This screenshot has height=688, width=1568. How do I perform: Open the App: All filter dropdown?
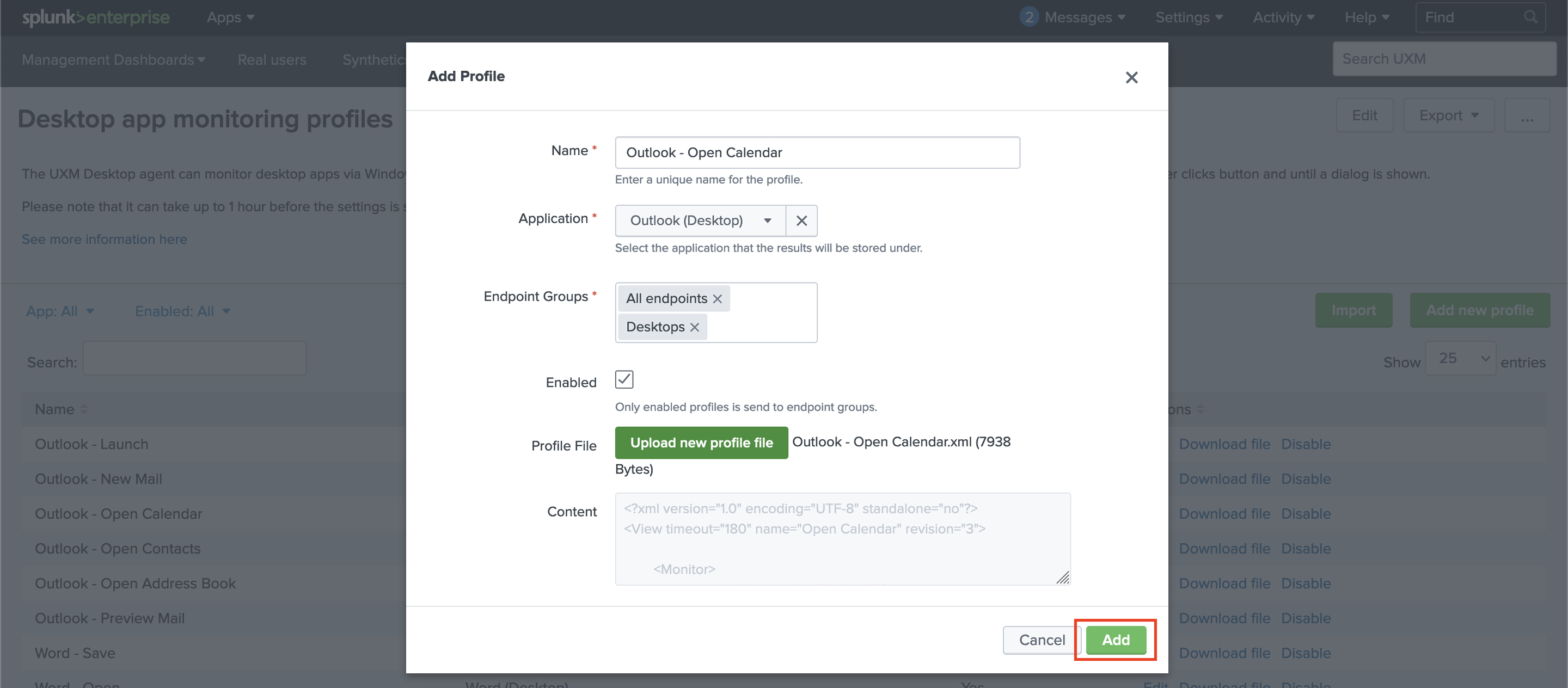click(60, 311)
